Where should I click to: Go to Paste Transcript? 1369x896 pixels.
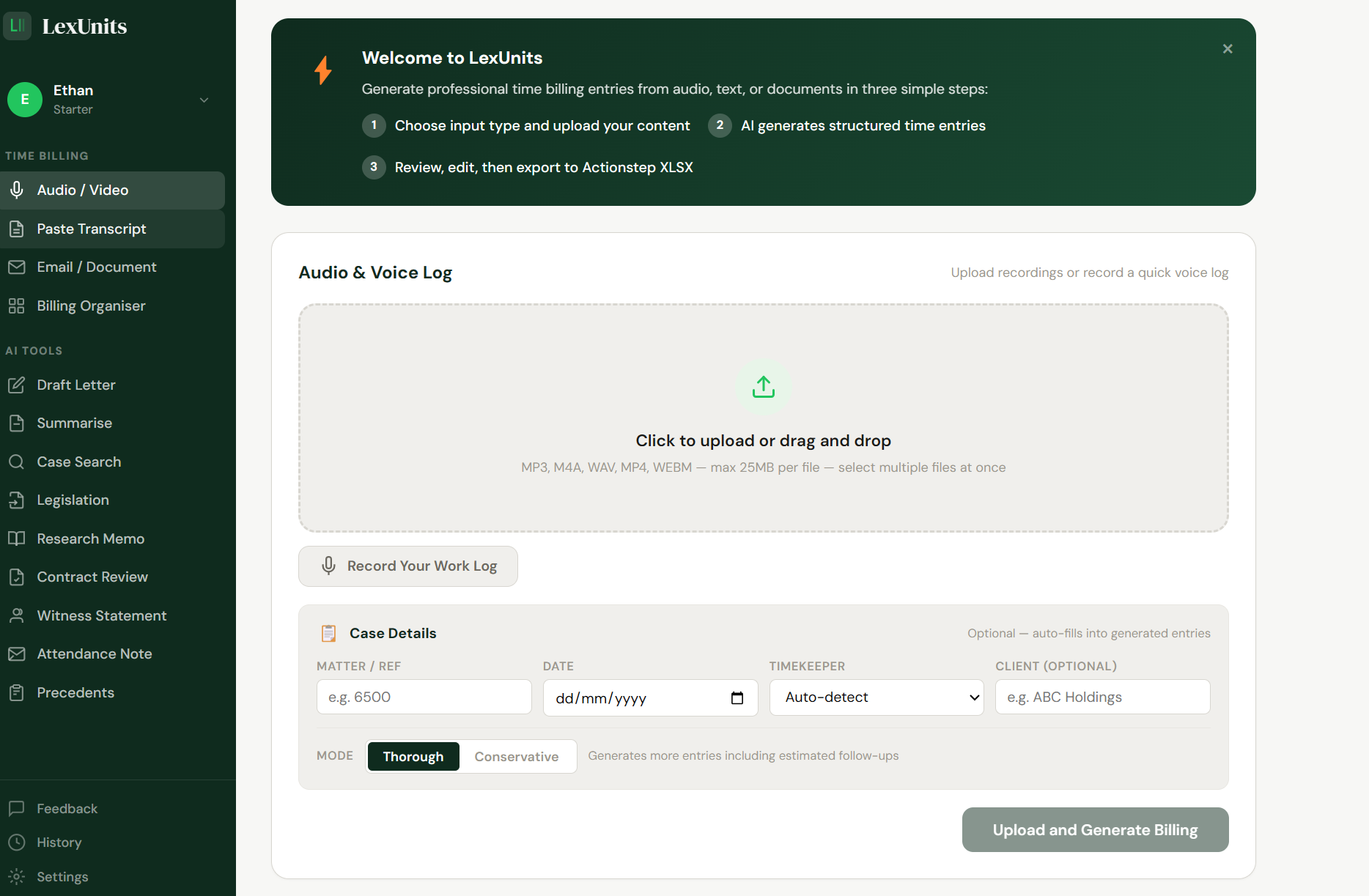[x=113, y=229]
